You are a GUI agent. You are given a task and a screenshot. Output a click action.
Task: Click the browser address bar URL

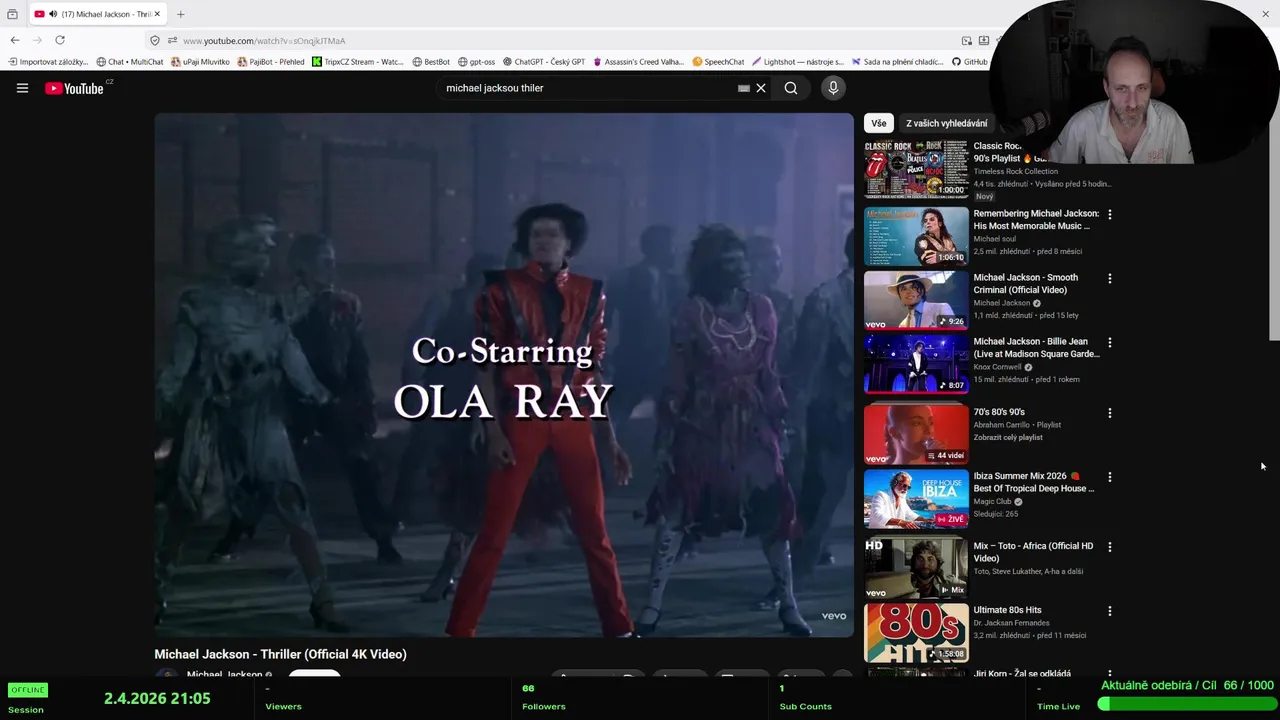(x=264, y=41)
